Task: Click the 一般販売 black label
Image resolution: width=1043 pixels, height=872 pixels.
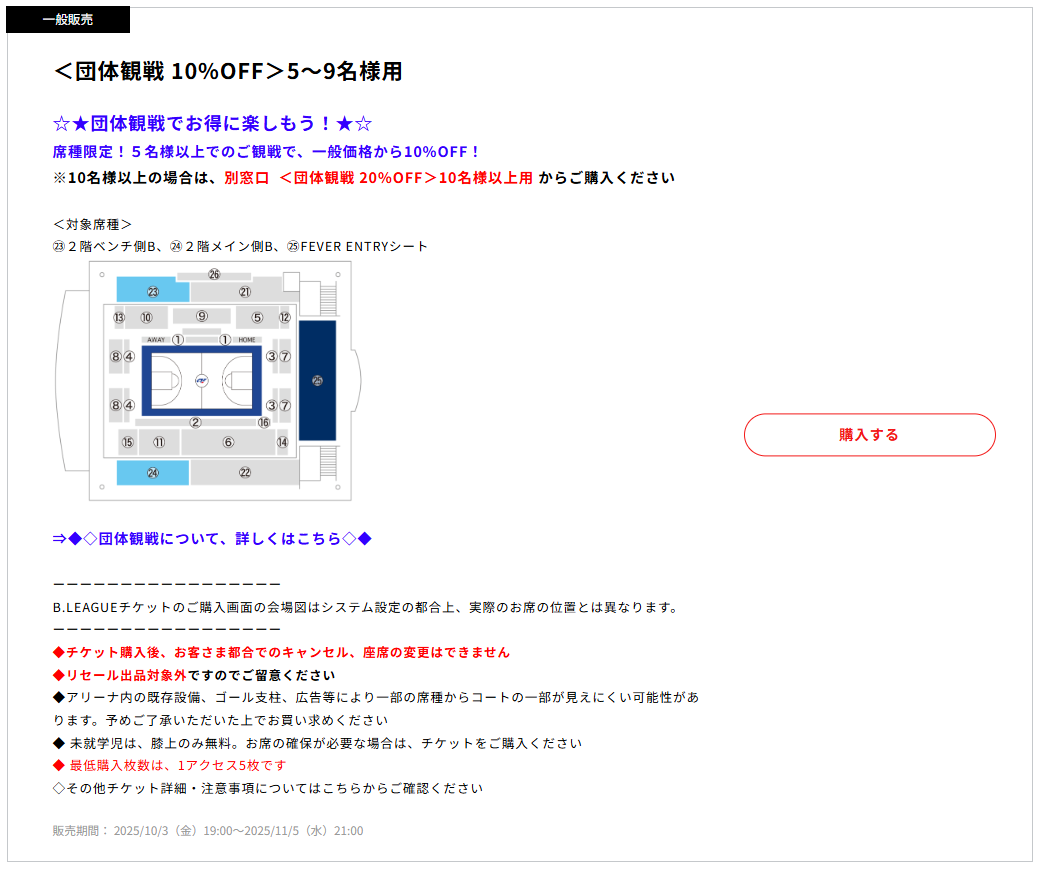Action: click(68, 19)
